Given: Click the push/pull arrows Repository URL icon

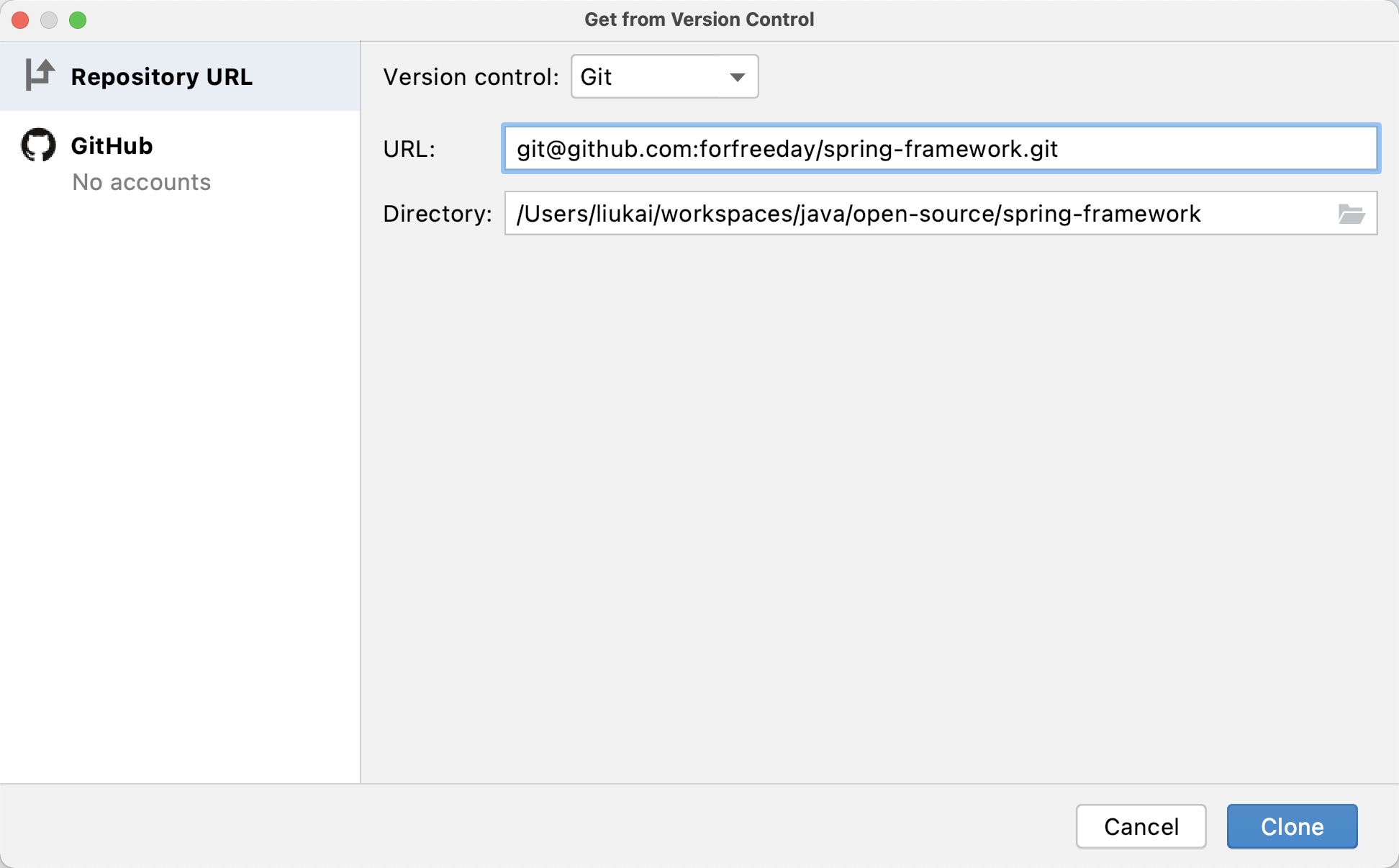Looking at the screenshot, I should point(38,76).
